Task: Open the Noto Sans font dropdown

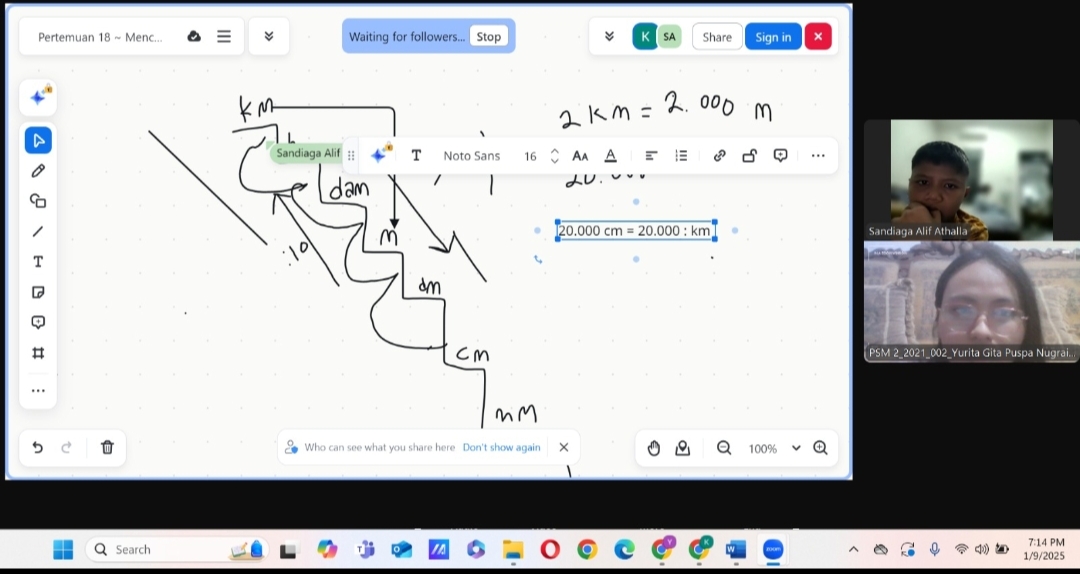Action: tap(472, 156)
